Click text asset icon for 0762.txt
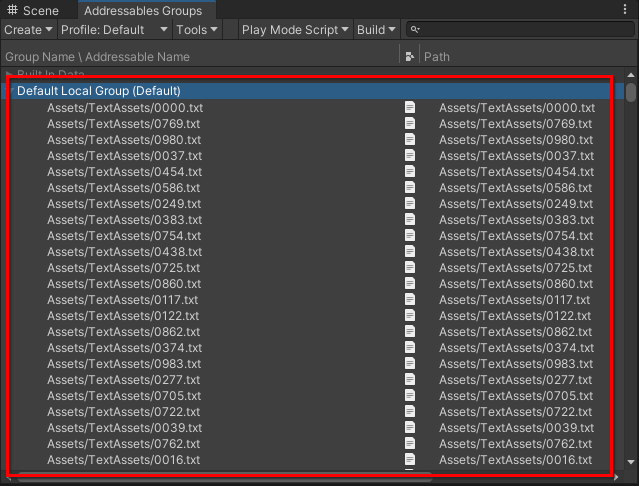The image size is (639, 486). coord(410,443)
